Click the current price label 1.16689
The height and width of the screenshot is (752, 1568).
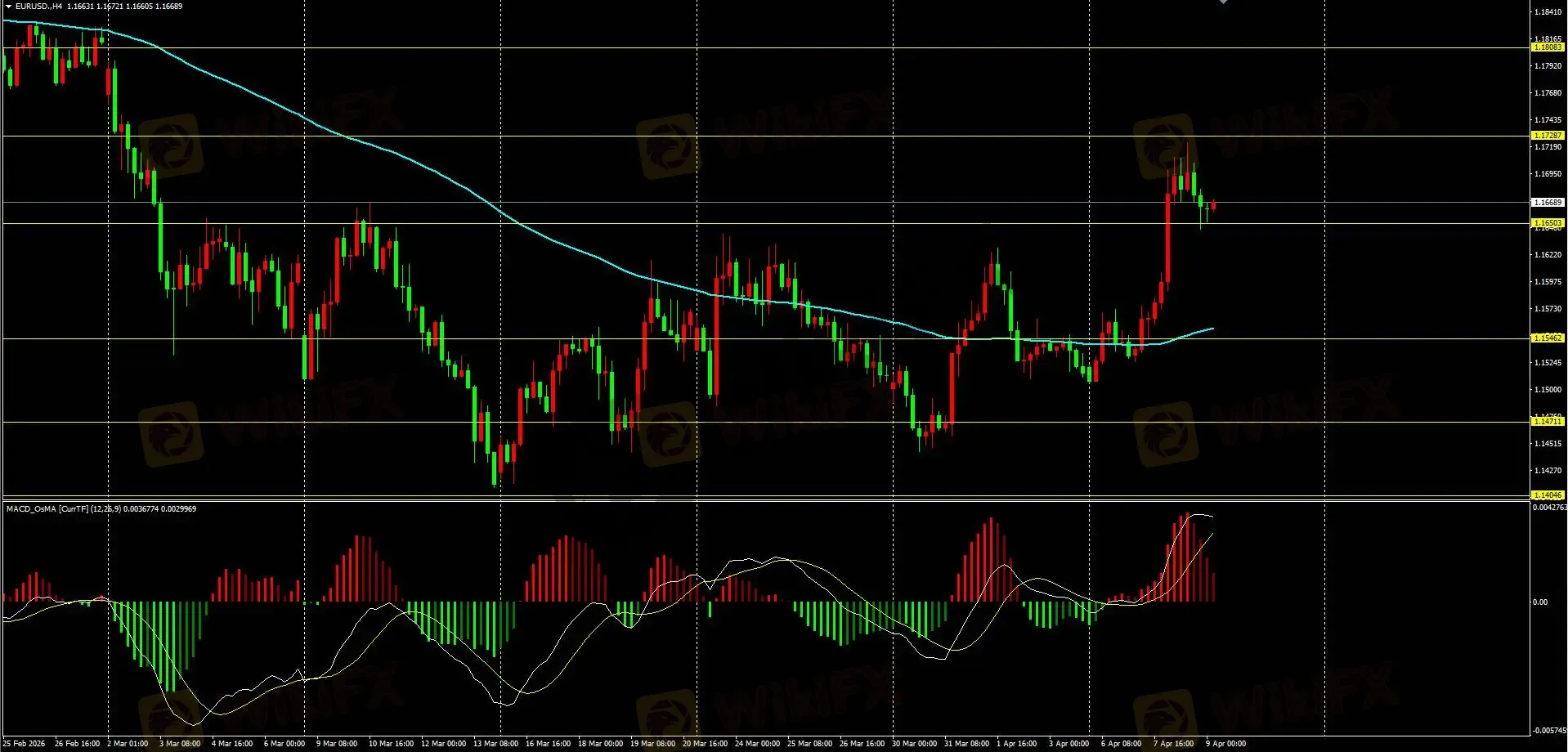click(x=1548, y=203)
